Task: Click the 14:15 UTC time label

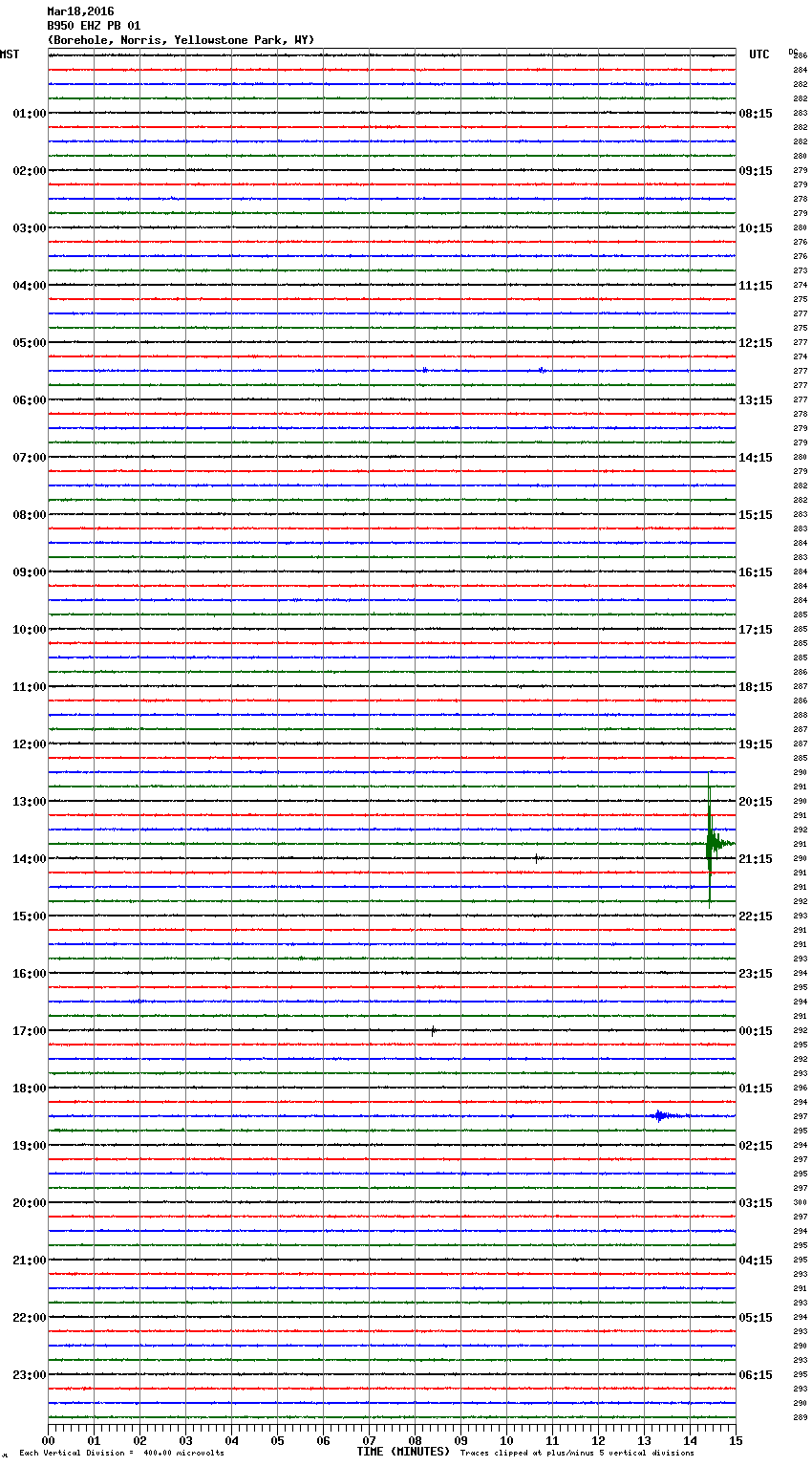Action: [756, 458]
